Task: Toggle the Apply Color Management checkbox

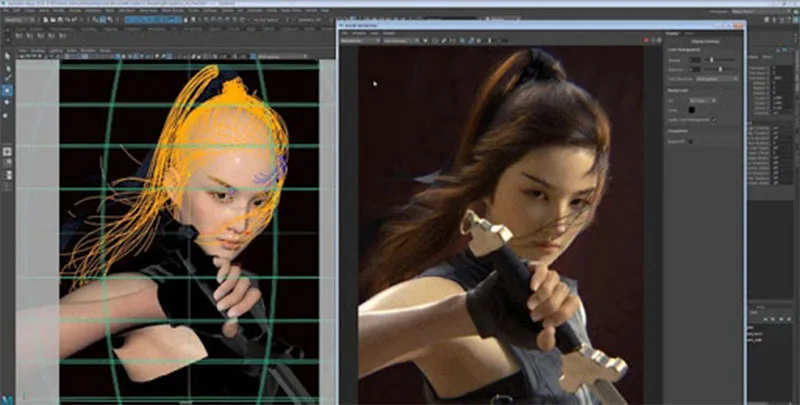Action: pyautogui.click(x=714, y=120)
